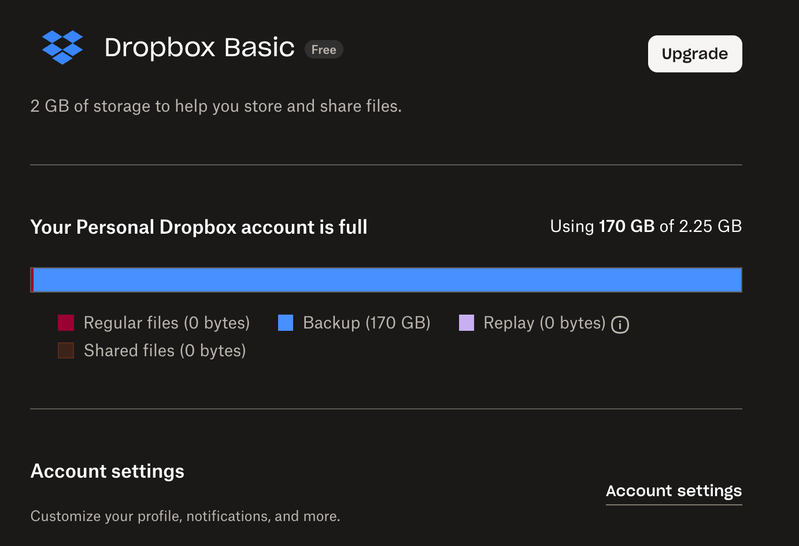Click the Replay purple color swatch
The width and height of the screenshot is (799, 546).
click(x=466, y=323)
